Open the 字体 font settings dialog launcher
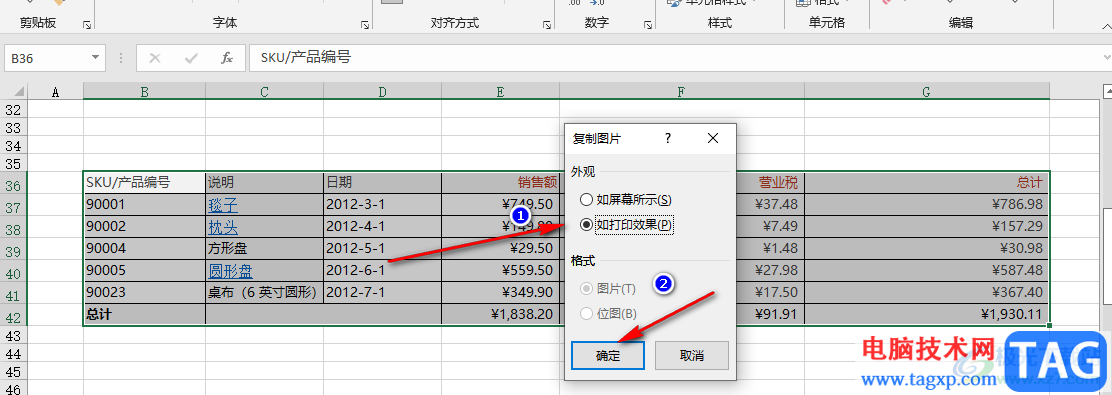 [365, 25]
